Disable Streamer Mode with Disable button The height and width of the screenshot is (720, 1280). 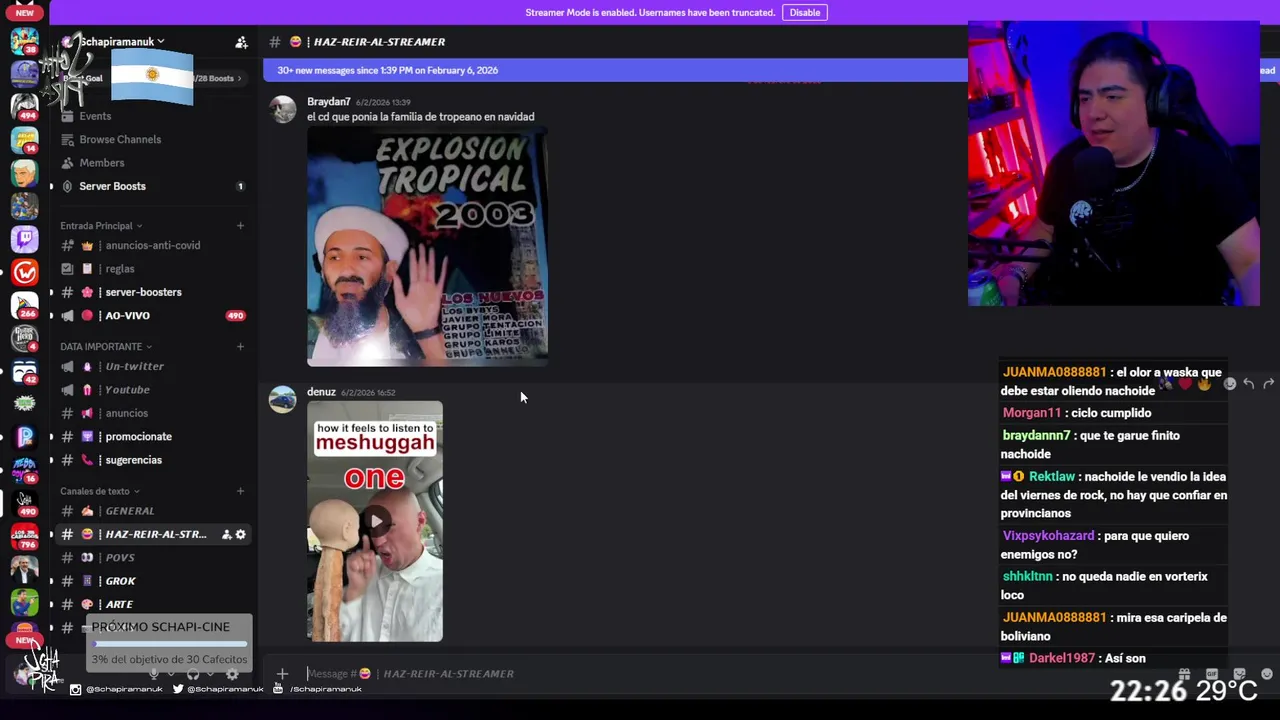point(805,12)
